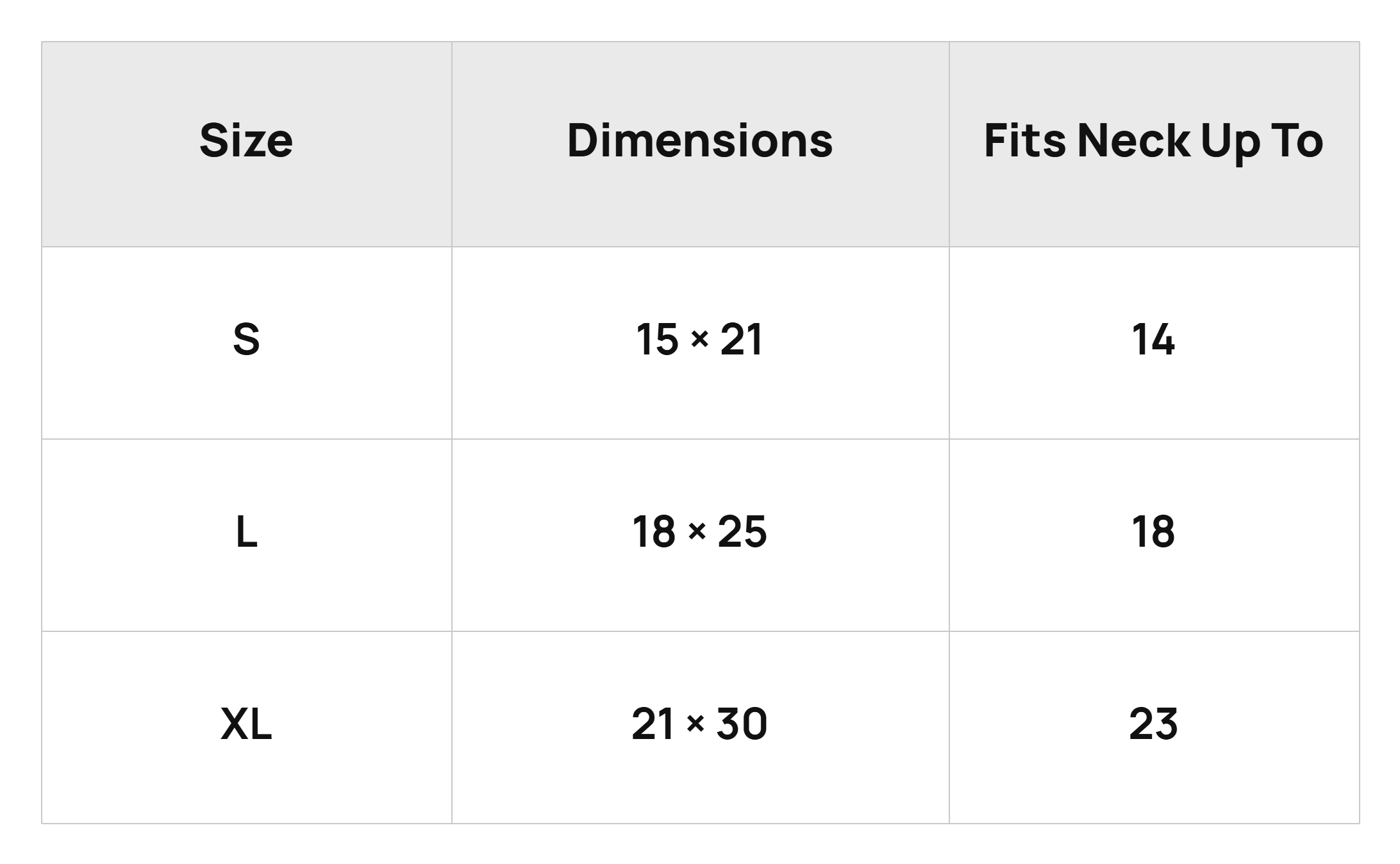Click the × symbol in S row

pos(700,338)
